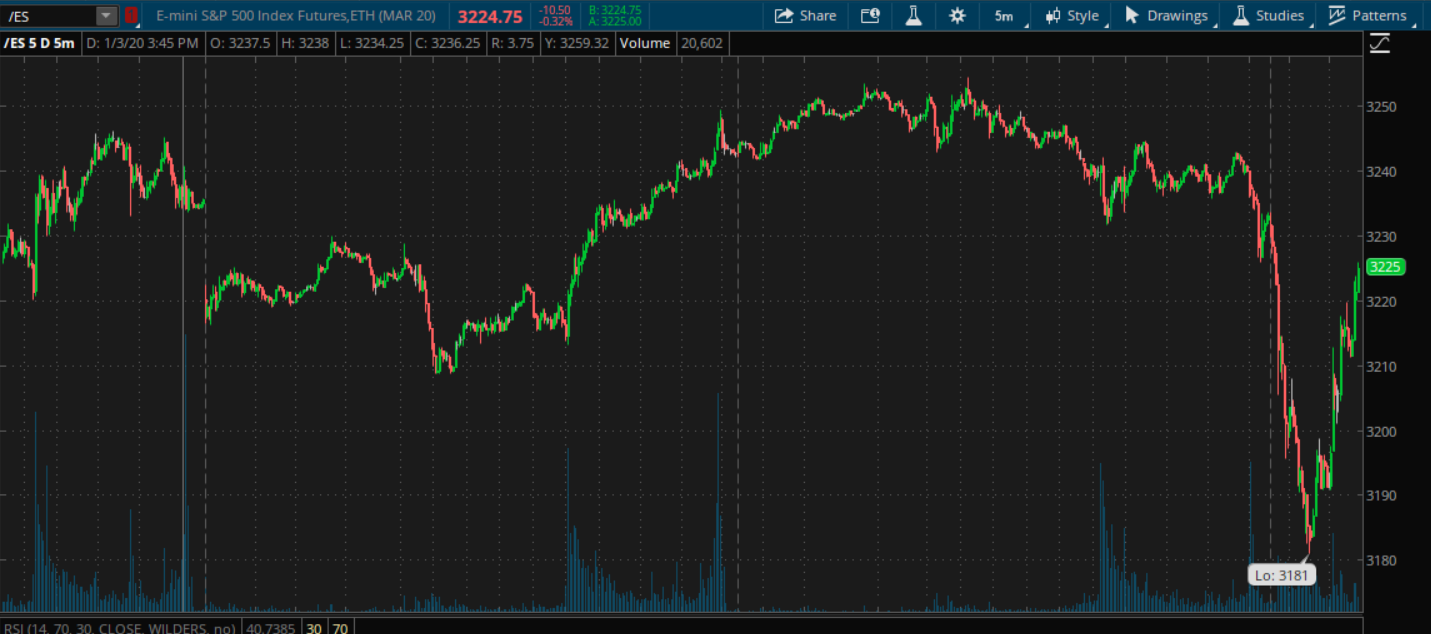Click the RSI 30 oversold level box
Image resolution: width=1431 pixels, height=634 pixels.
click(x=314, y=628)
